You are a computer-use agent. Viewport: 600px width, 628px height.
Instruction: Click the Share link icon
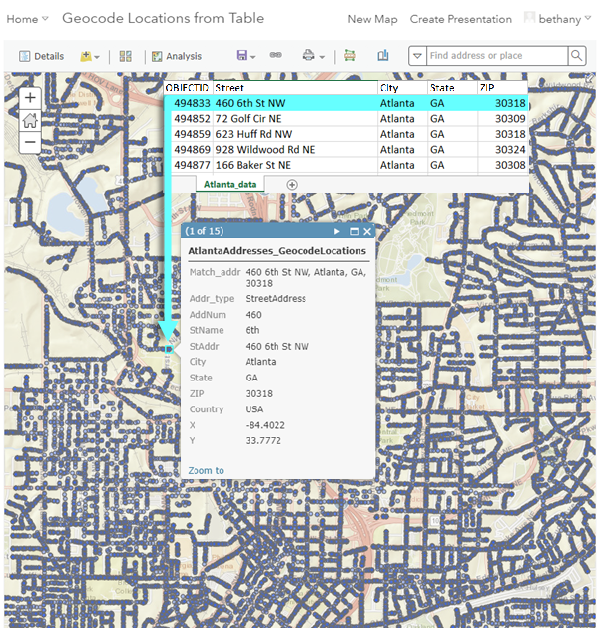coord(275,55)
